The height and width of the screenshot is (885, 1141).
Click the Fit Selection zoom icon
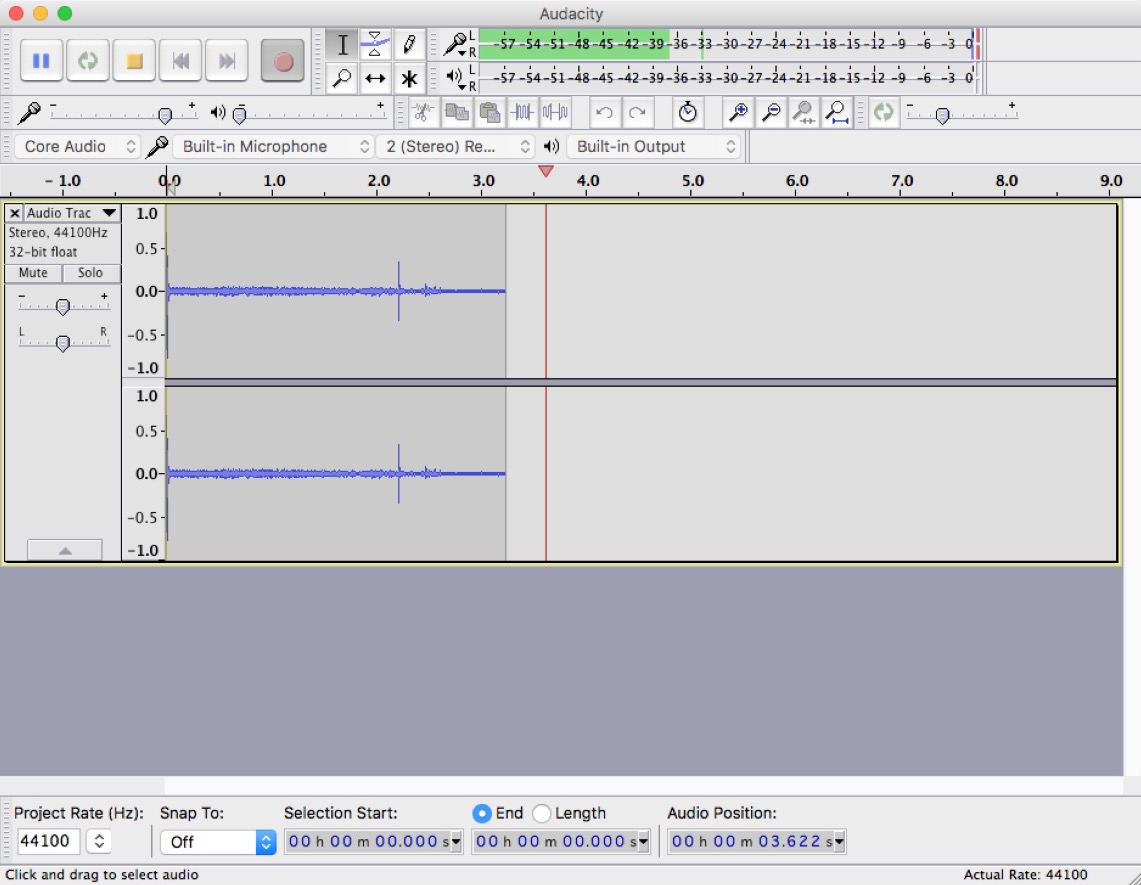coord(804,113)
